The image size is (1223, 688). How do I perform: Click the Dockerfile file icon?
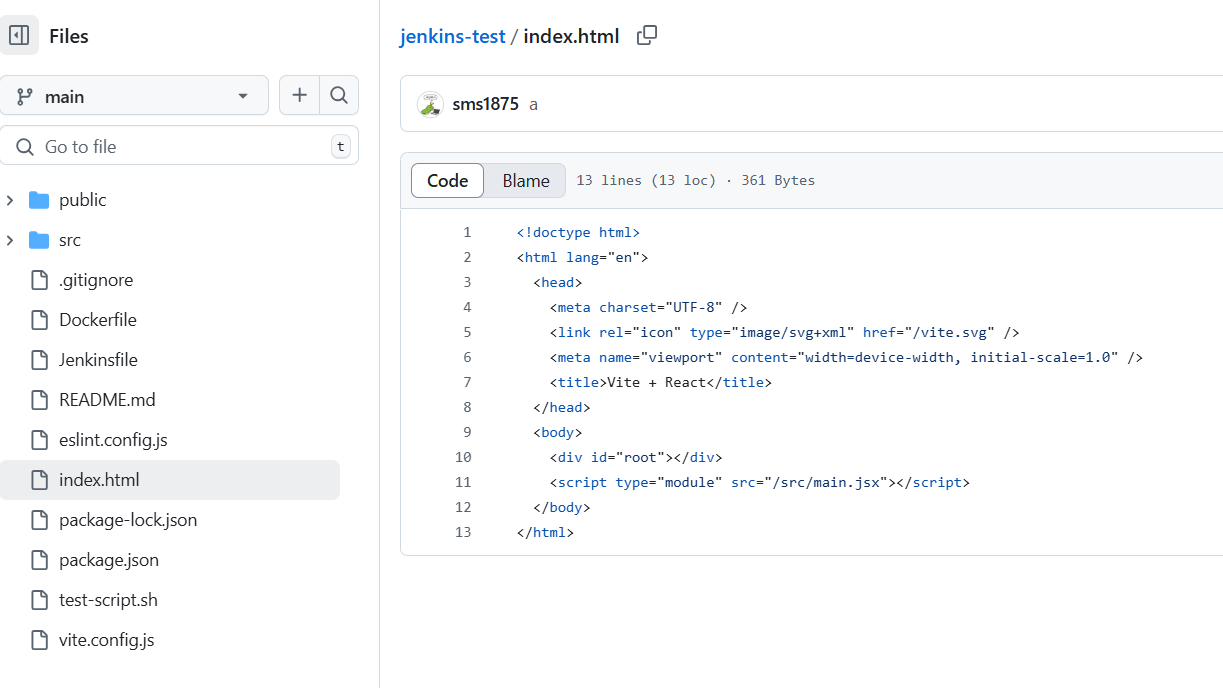coord(39,320)
